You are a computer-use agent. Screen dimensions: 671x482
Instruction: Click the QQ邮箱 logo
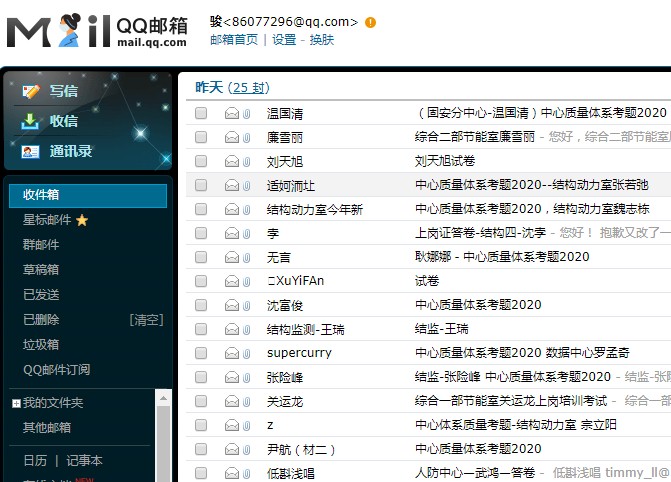(96, 31)
